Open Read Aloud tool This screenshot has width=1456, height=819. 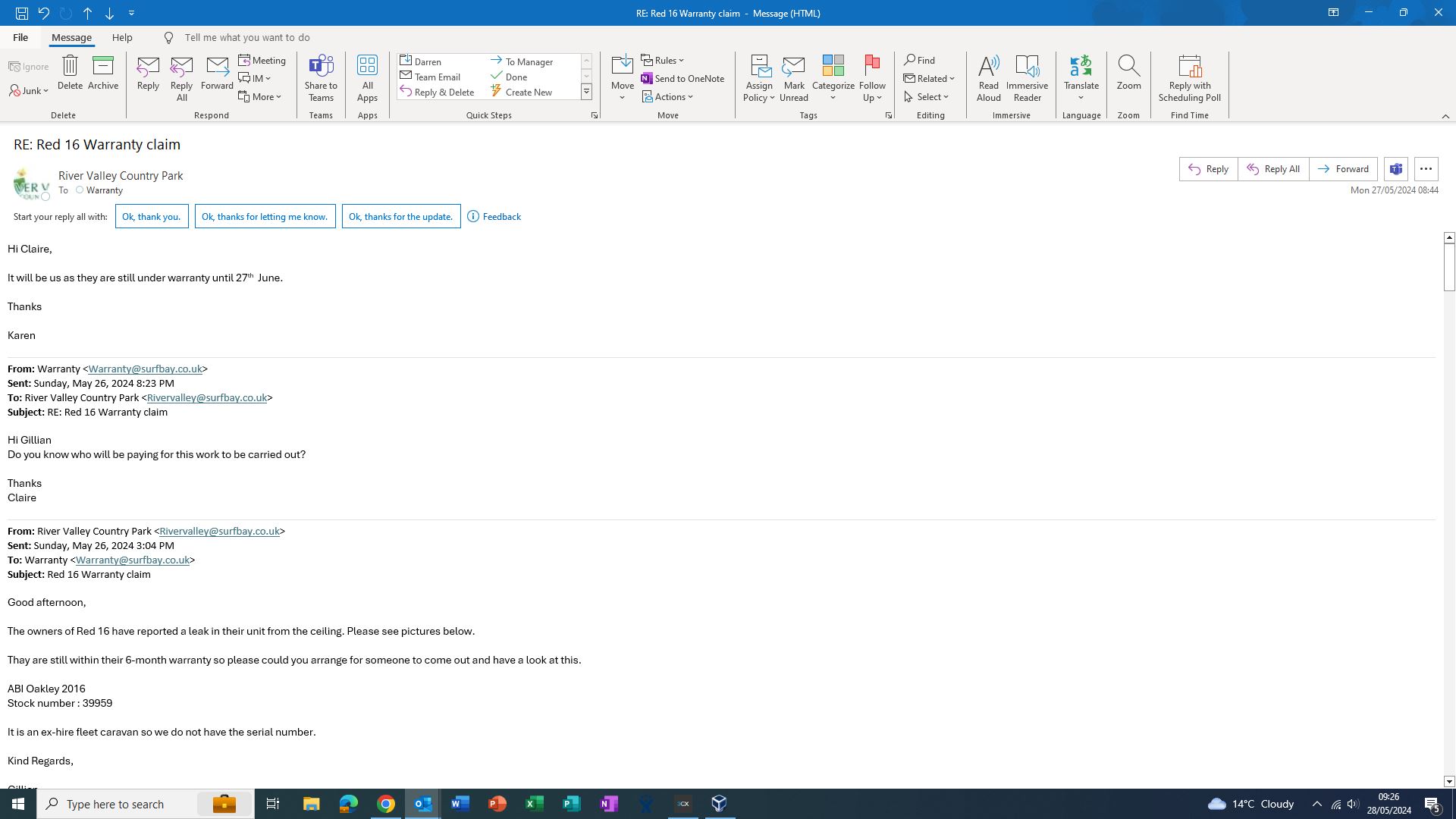988,77
